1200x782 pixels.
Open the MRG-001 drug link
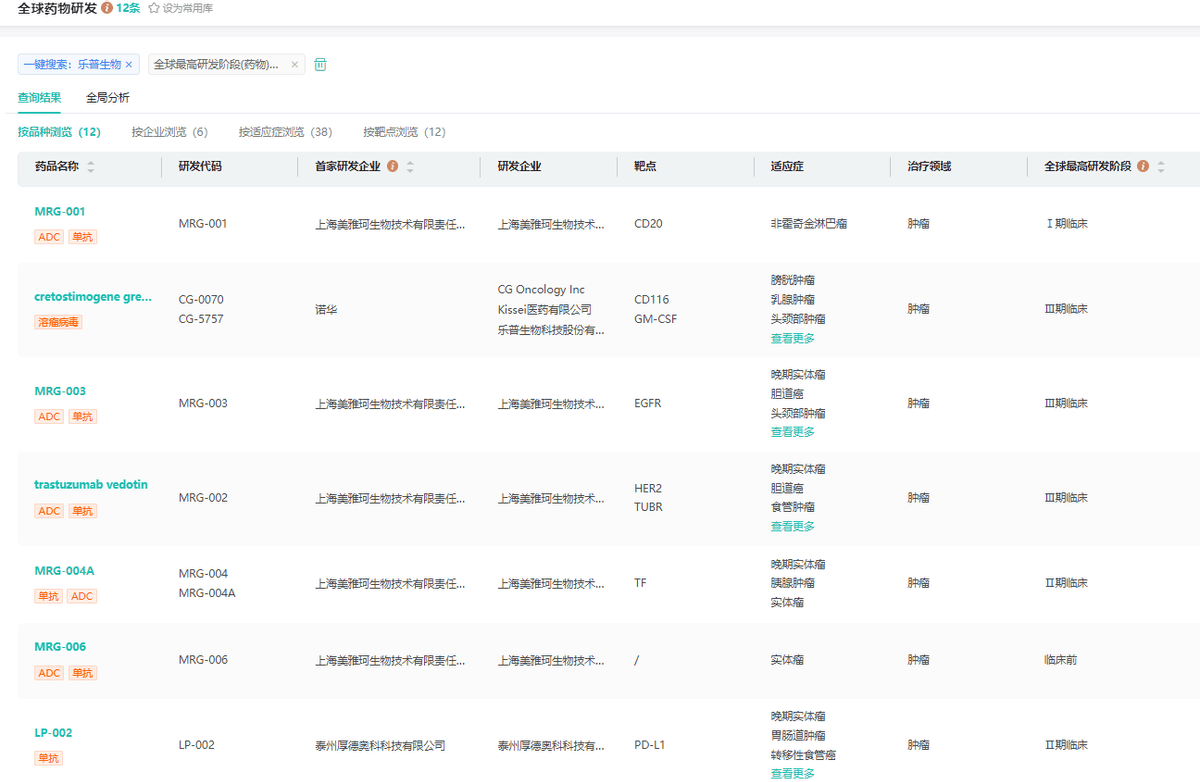click(60, 212)
